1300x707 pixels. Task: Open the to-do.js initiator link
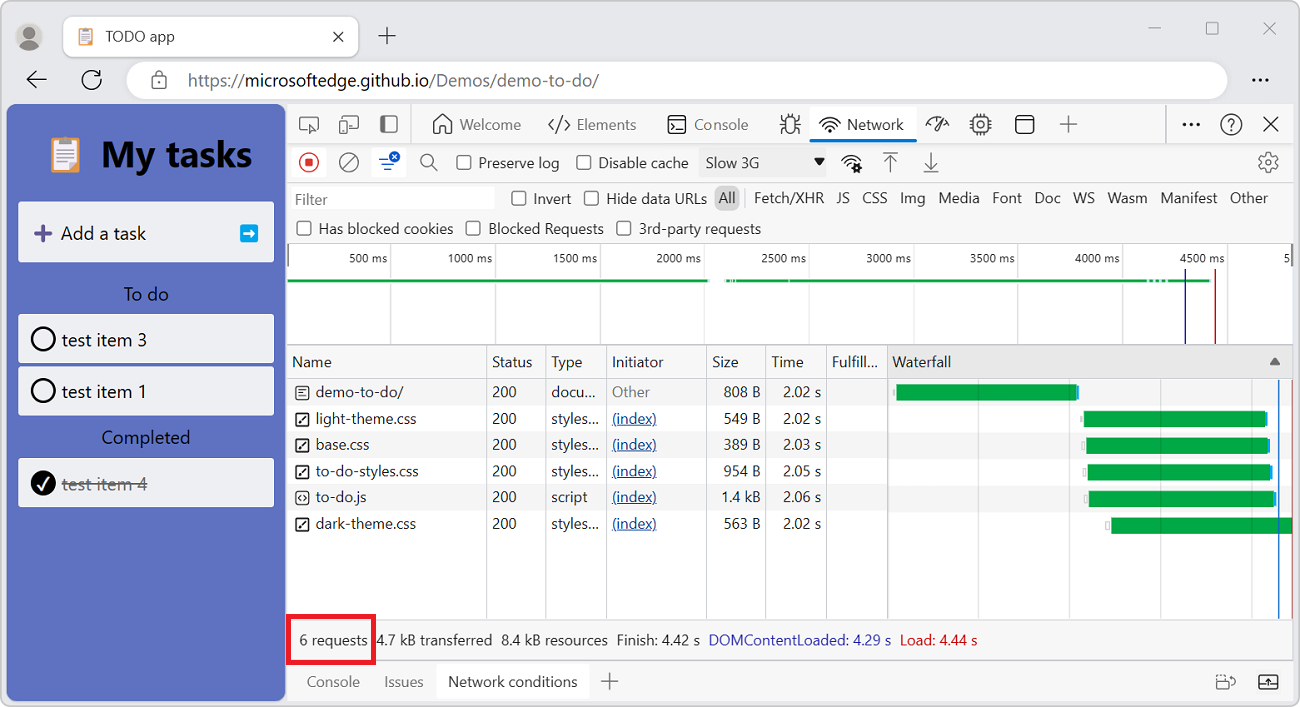click(x=634, y=497)
